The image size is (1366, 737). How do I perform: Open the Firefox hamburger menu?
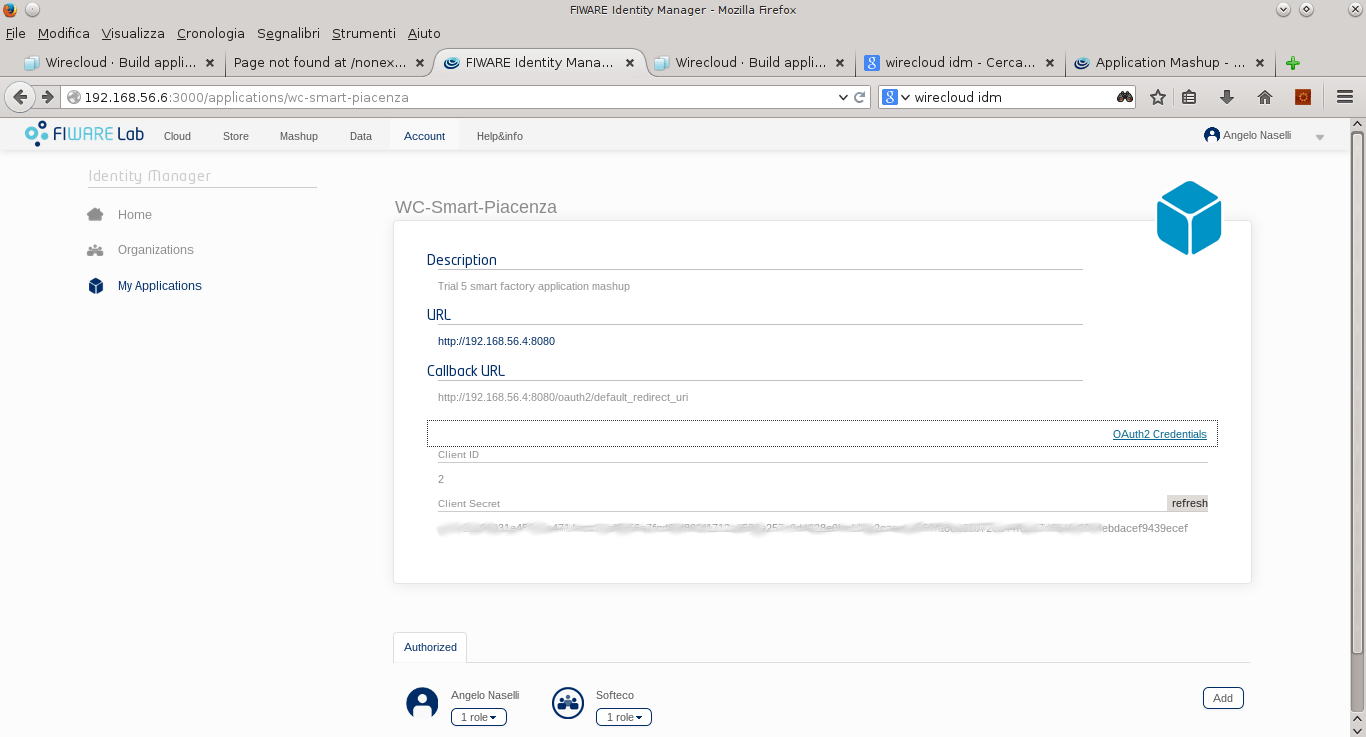(x=1345, y=97)
